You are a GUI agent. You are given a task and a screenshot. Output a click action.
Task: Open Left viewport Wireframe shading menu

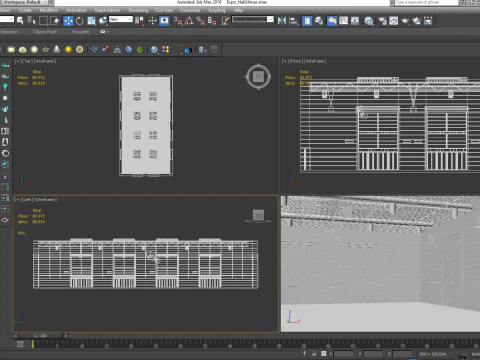tap(45, 200)
